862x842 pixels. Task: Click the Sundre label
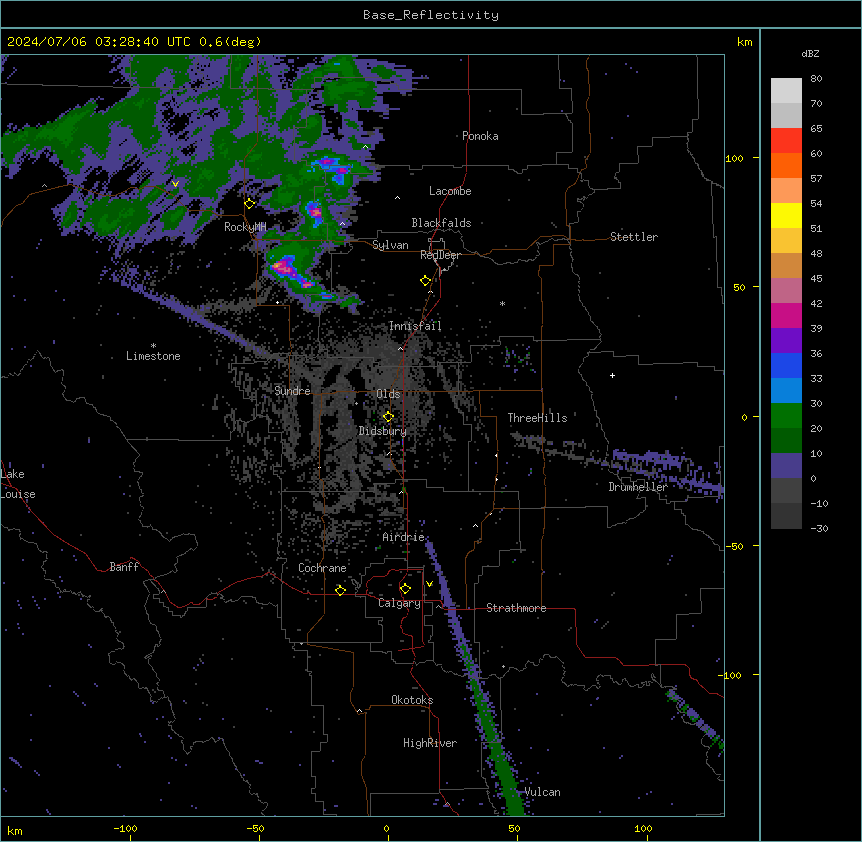[x=292, y=391]
